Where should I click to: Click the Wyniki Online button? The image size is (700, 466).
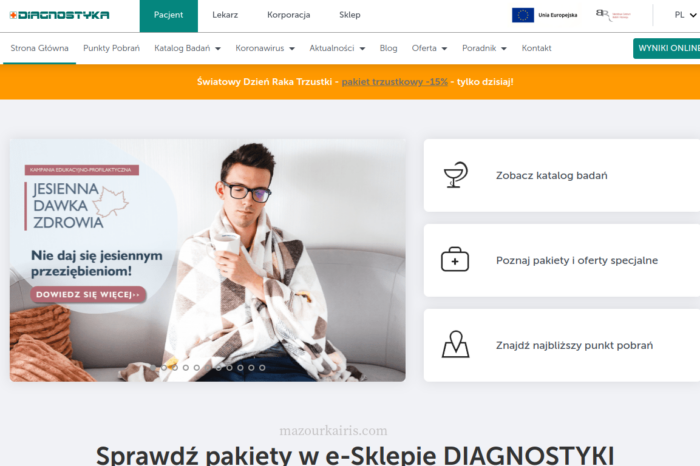[x=667, y=48]
